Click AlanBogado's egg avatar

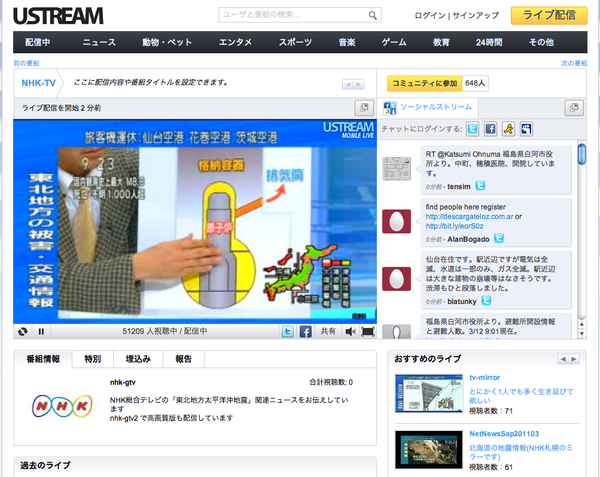(x=396, y=221)
